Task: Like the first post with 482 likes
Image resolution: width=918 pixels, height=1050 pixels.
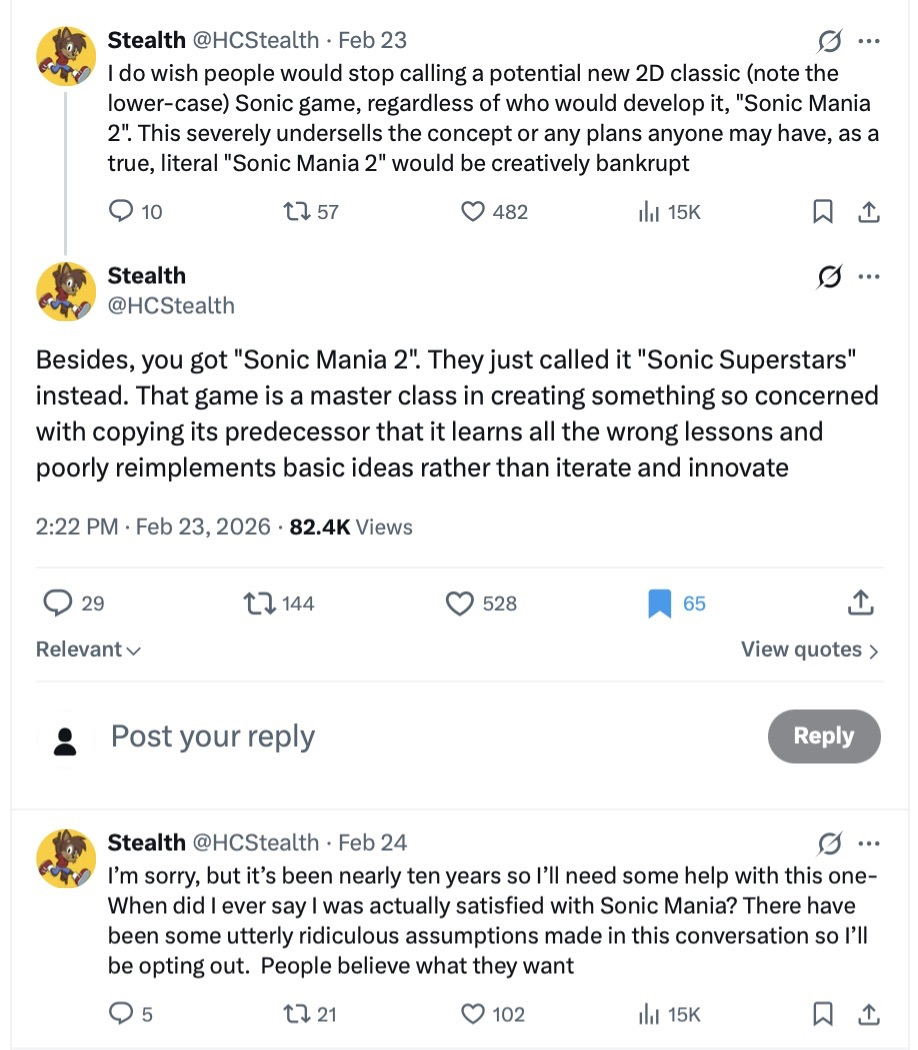Action: 472,212
